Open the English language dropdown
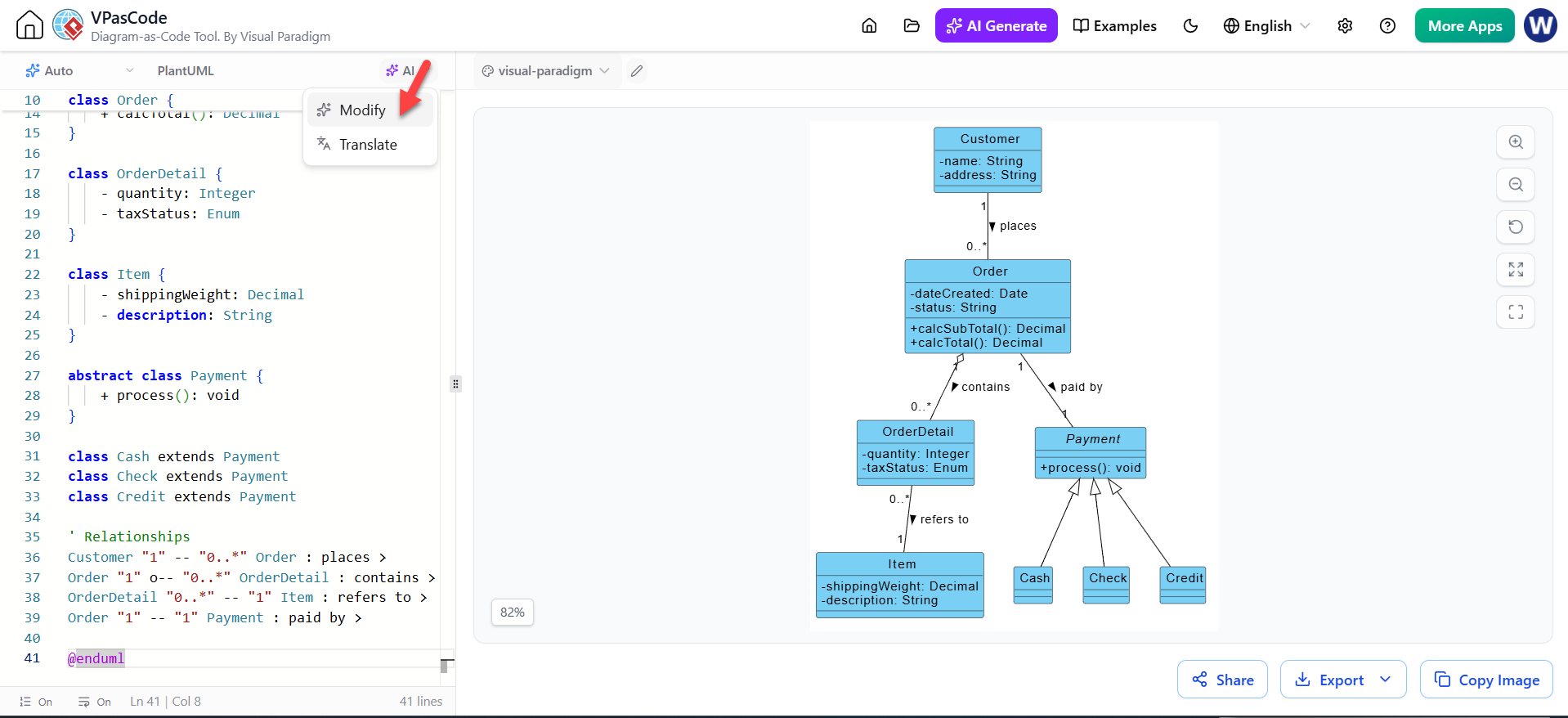 1266,25
